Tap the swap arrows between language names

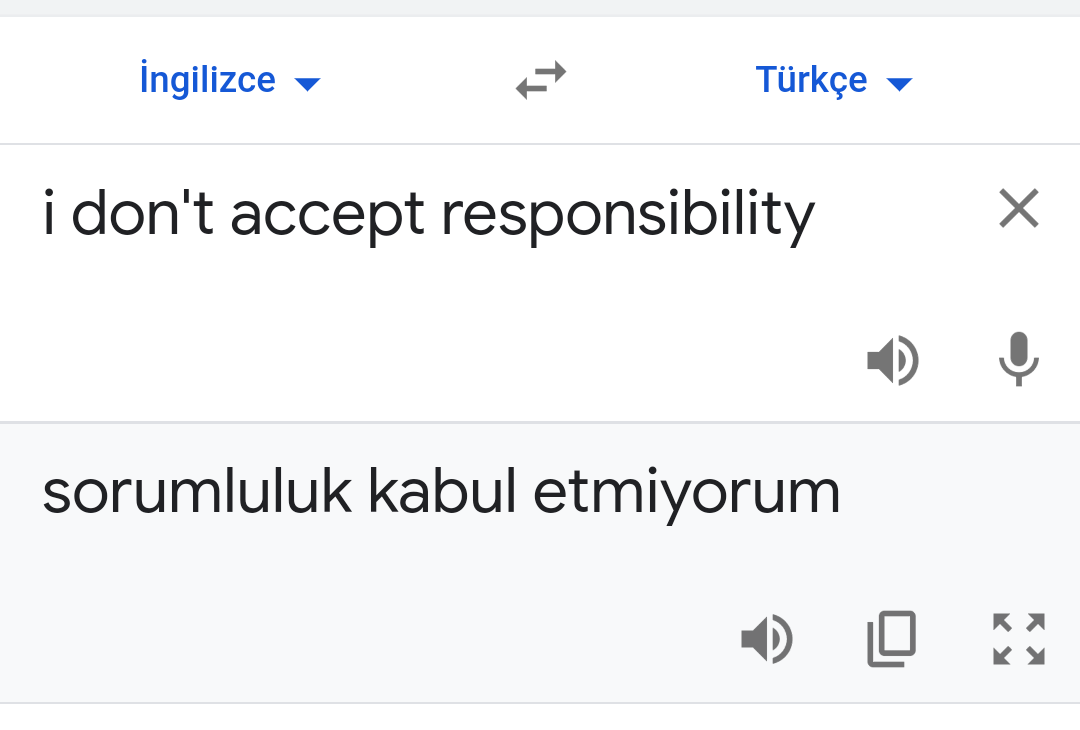click(x=540, y=80)
